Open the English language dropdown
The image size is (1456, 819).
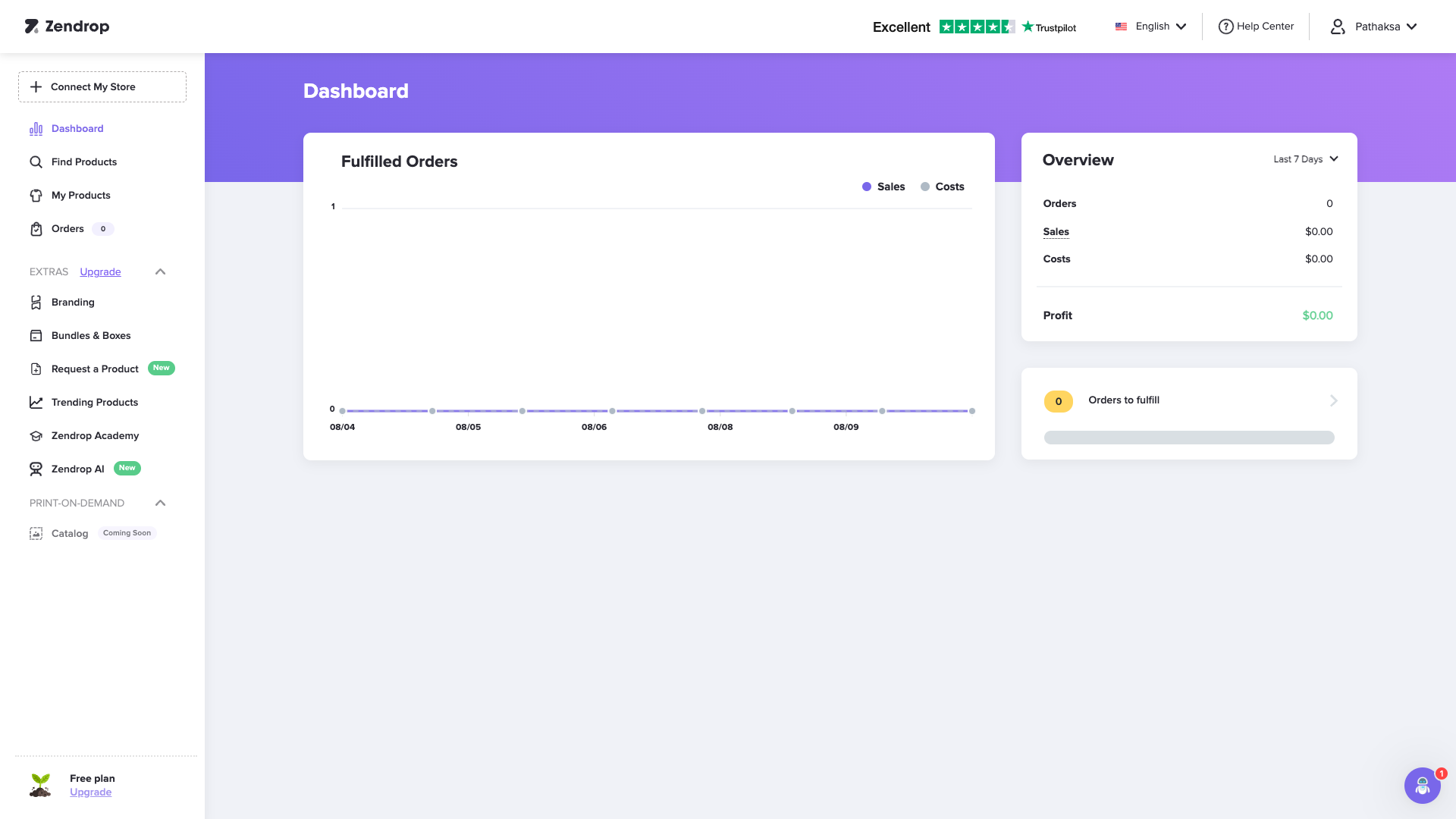(1150, 26)
